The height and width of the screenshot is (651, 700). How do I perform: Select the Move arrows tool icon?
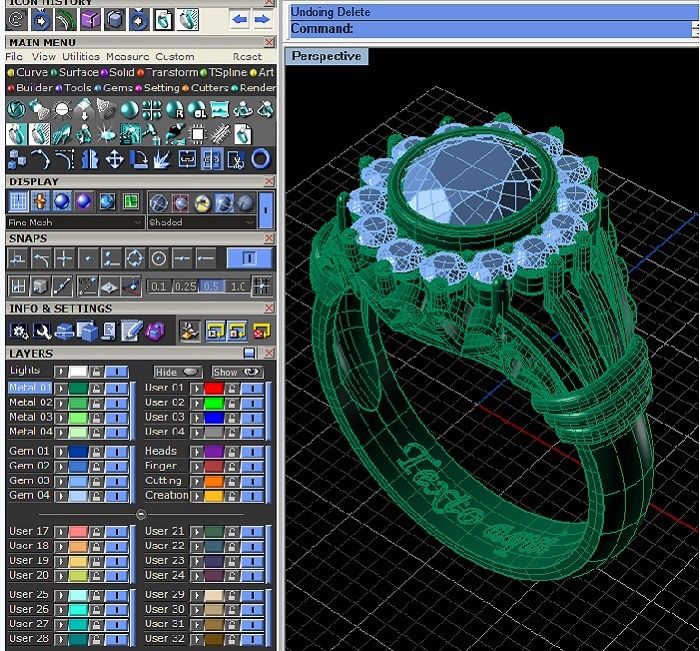pyautogui.click(x=114, y=159)
